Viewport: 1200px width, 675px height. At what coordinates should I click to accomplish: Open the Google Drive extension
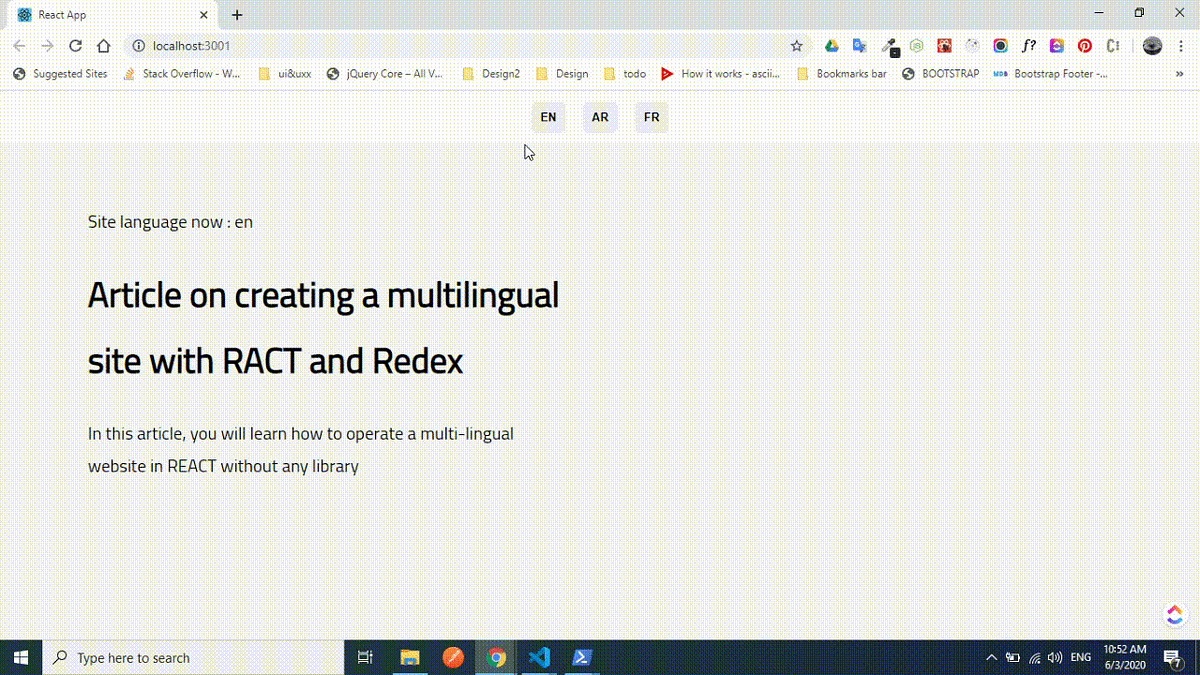point(831,46)
